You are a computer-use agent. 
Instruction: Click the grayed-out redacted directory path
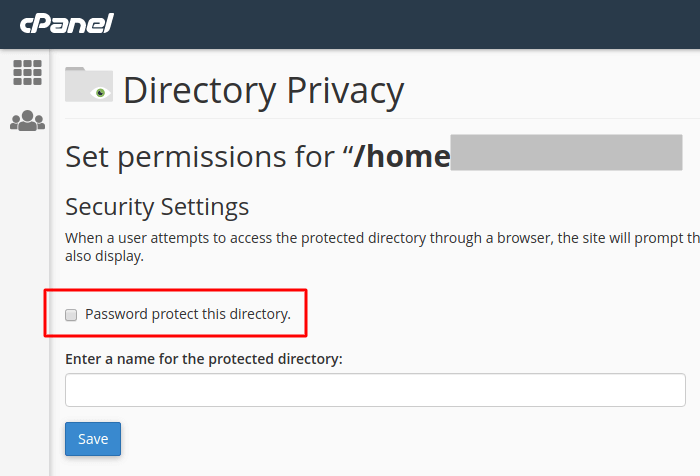pyautogui.click(x=566, y=152)
